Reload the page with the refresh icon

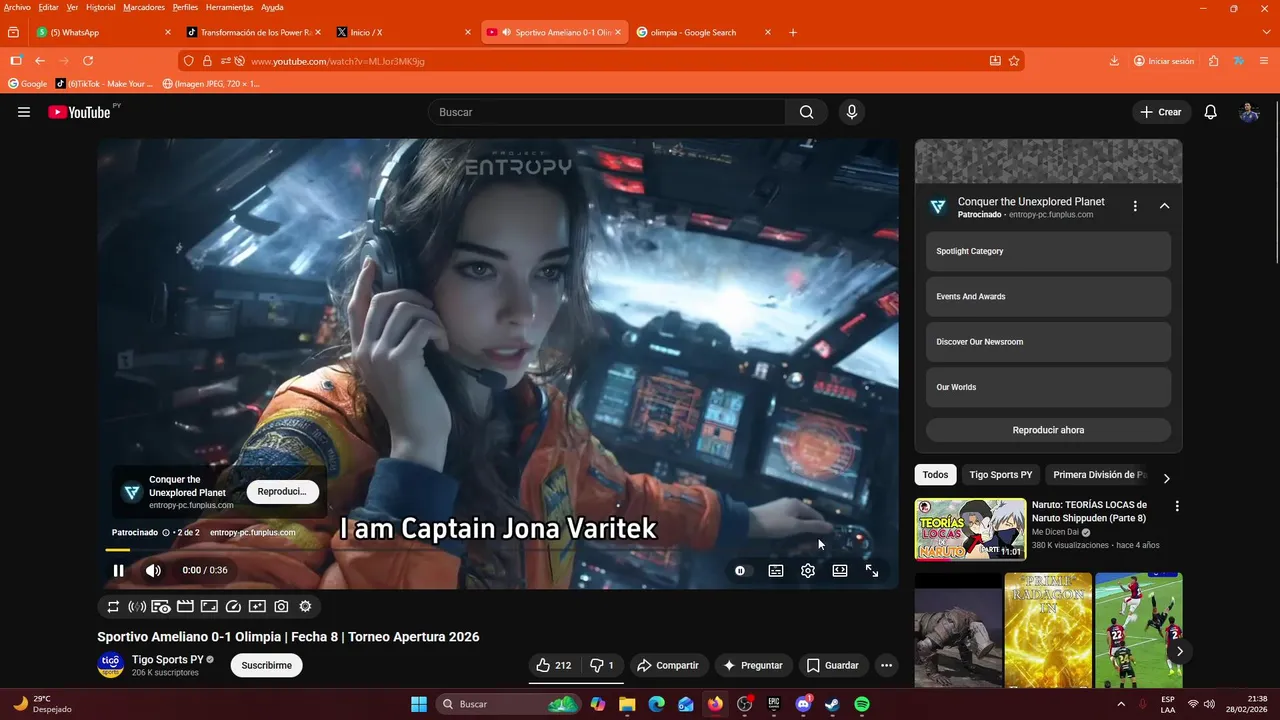pos(88,61)
